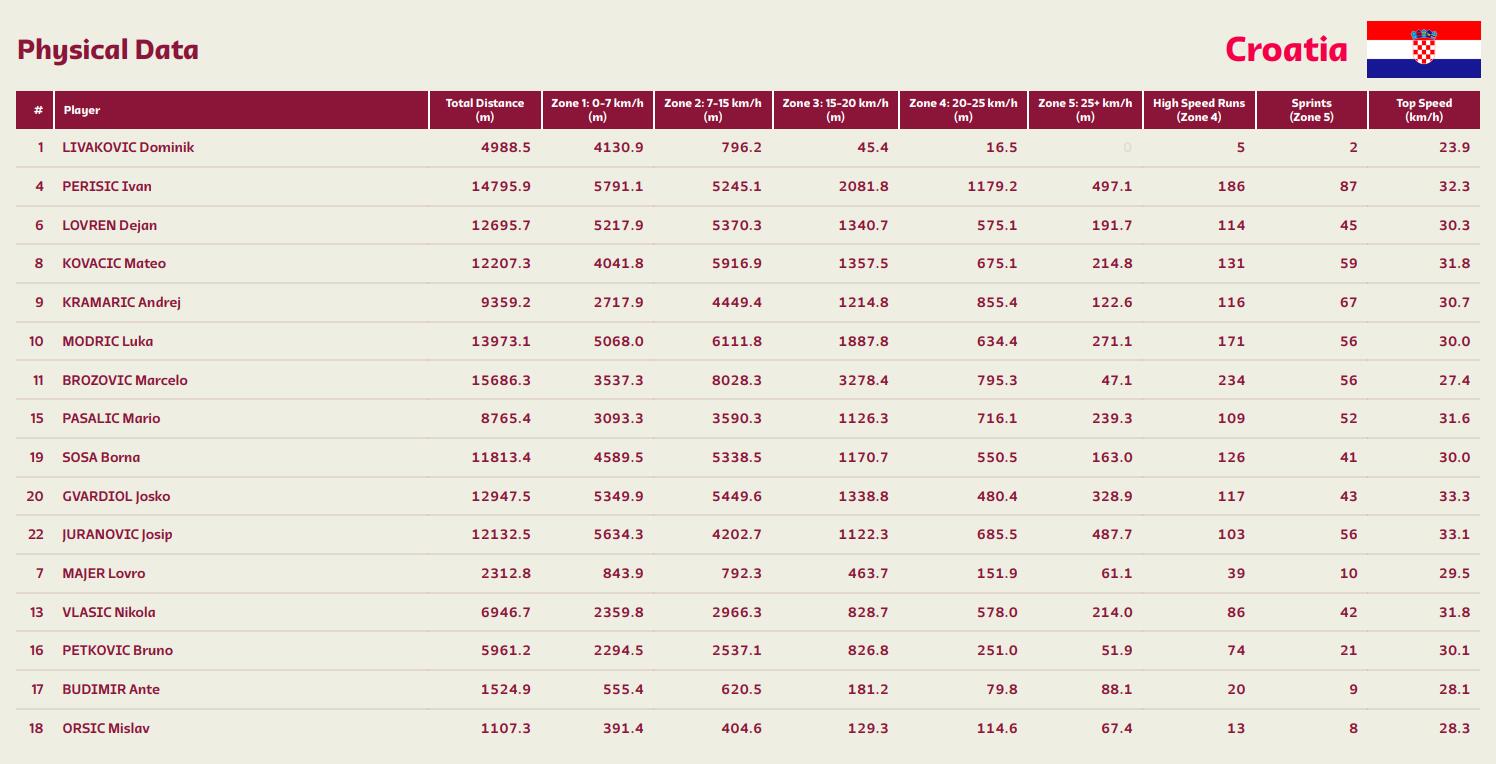The width and height of the screenshot is (1496, 764).
Task: Click the Zone 3: 15-20 km/h header
Action: 835,110
